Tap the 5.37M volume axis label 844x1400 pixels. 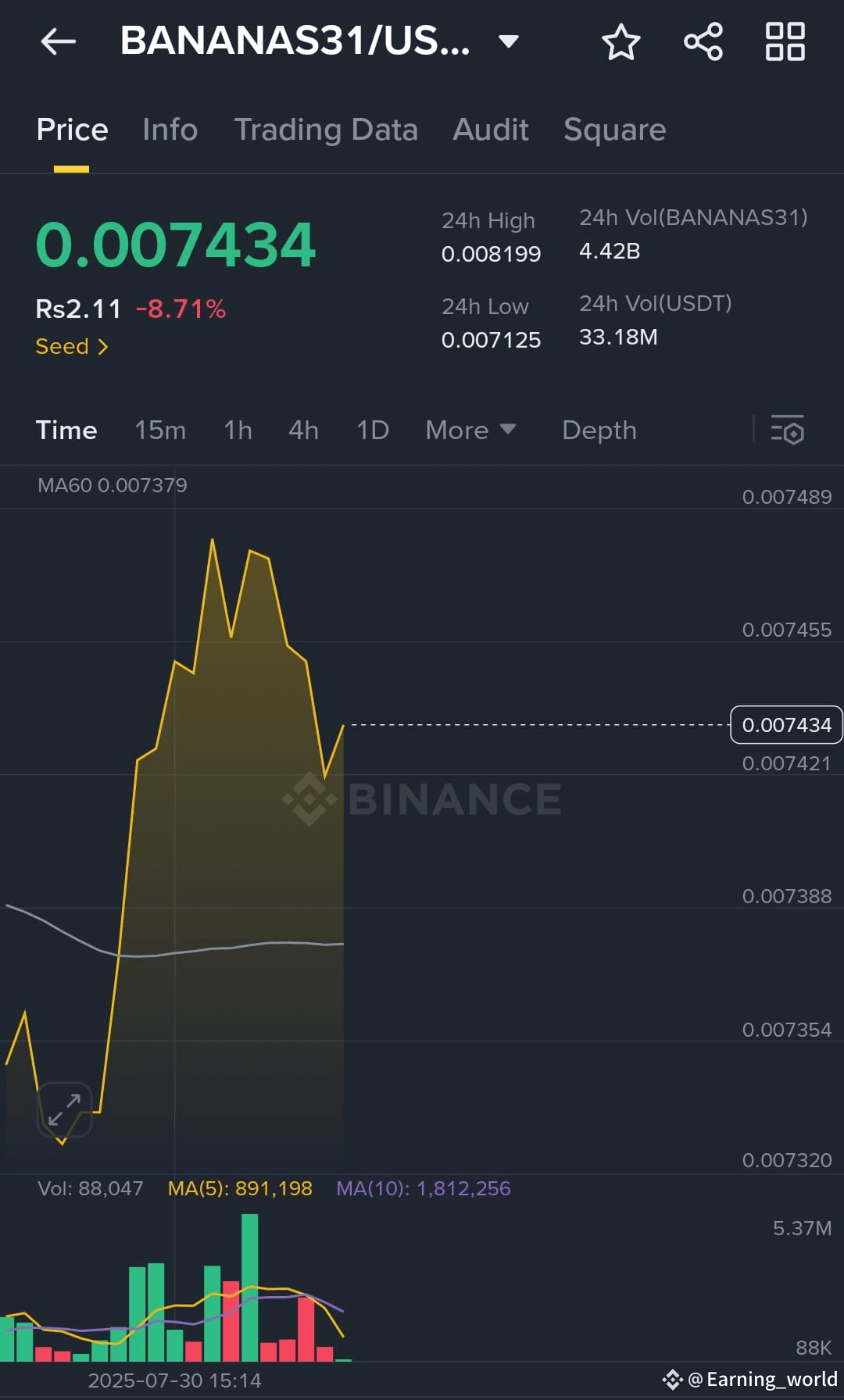coord(803,1228)
